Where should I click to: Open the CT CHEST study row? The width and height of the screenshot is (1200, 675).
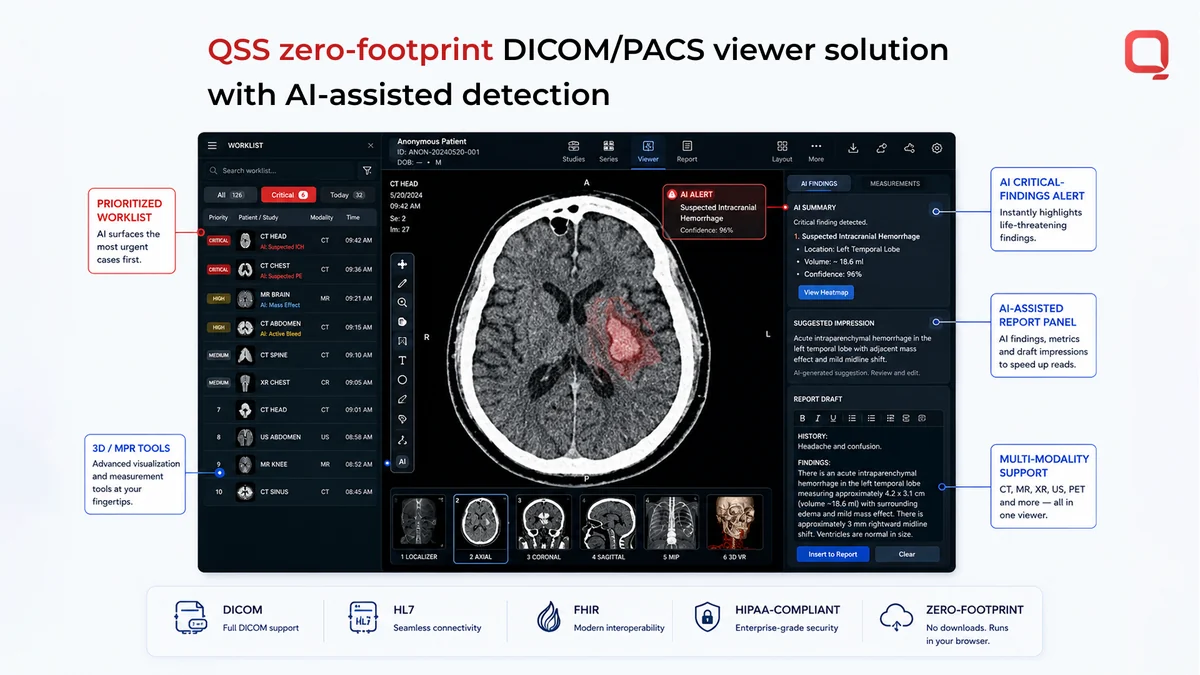(289, 270)
